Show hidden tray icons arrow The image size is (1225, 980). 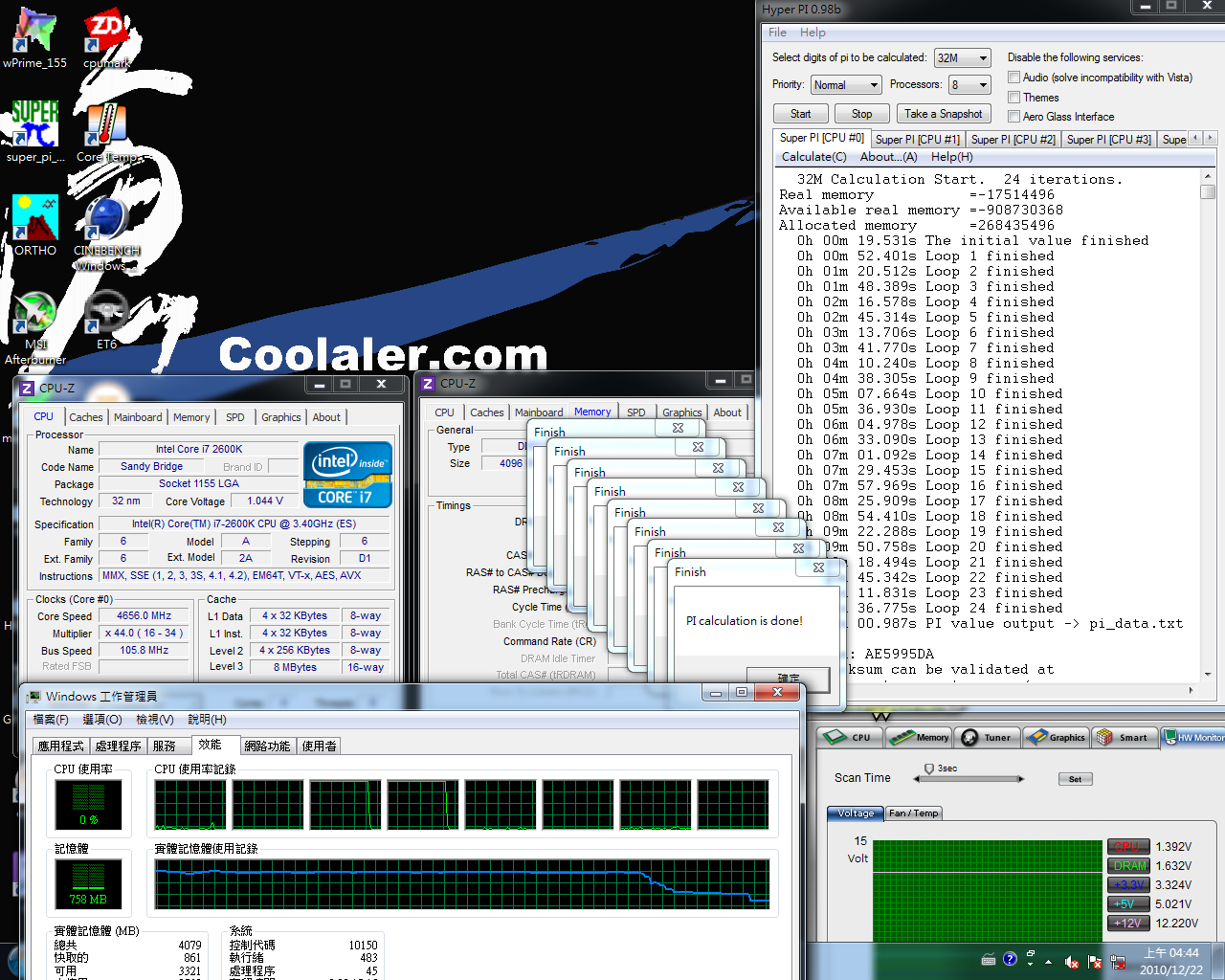pos(1049,962)
